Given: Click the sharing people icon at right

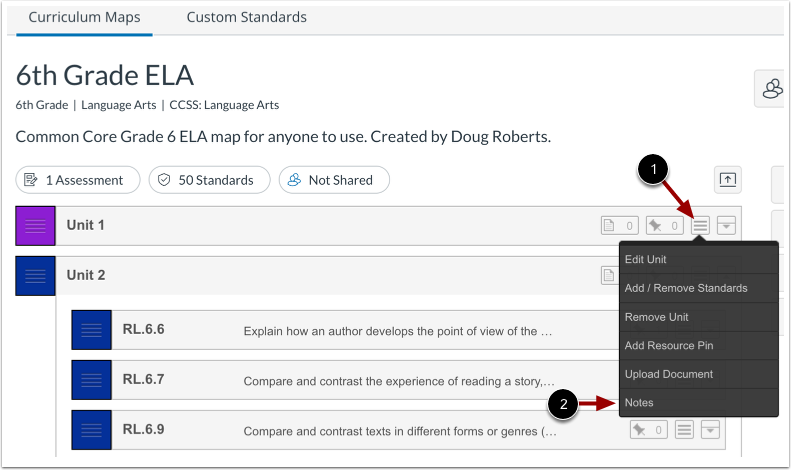Looking at the screenshot, I should point(772,90).
